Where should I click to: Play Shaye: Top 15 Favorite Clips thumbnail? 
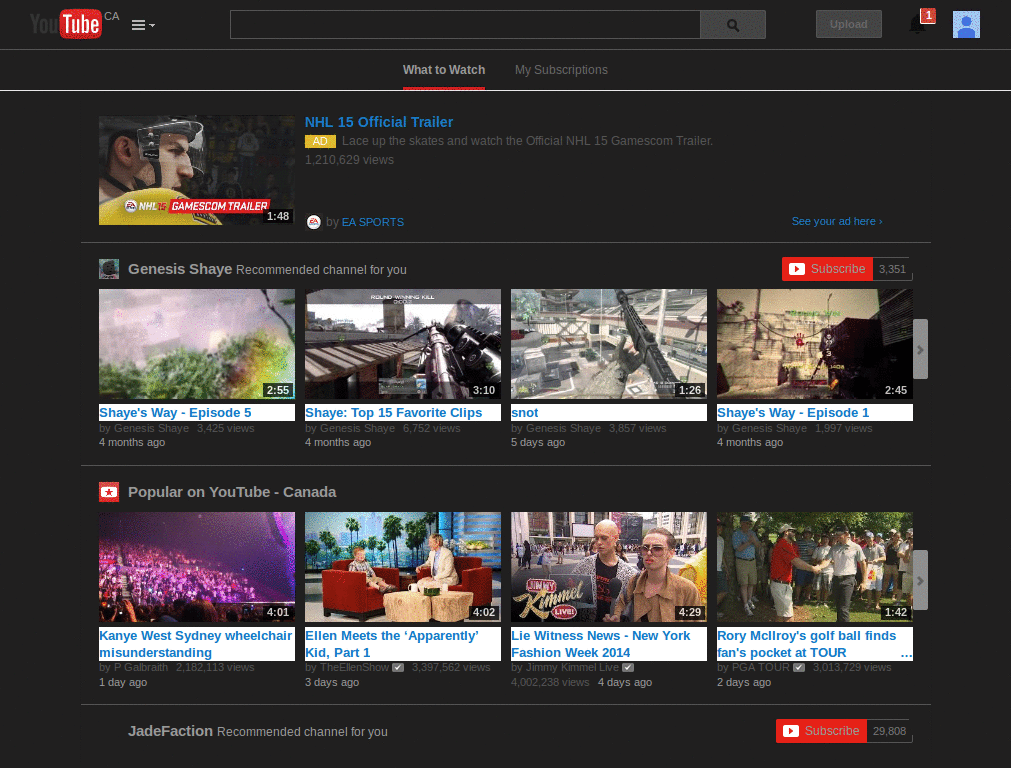[x=402, y=344]
